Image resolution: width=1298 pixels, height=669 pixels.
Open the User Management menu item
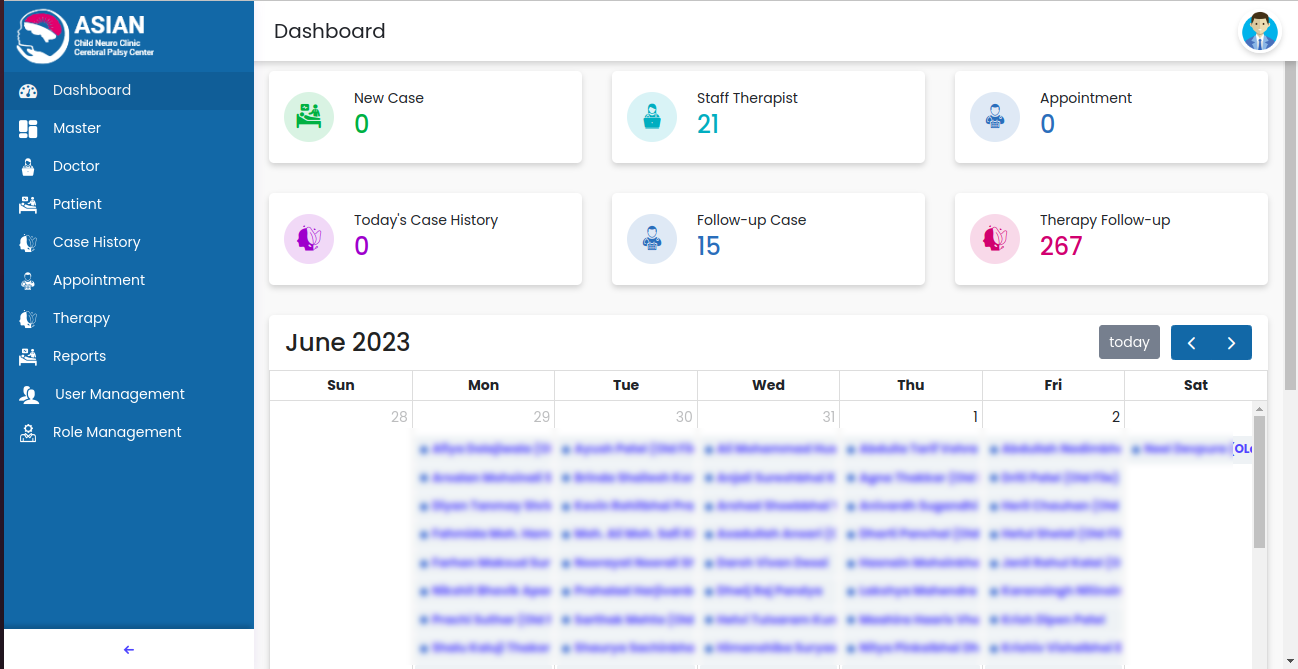(x=119, y=394)
